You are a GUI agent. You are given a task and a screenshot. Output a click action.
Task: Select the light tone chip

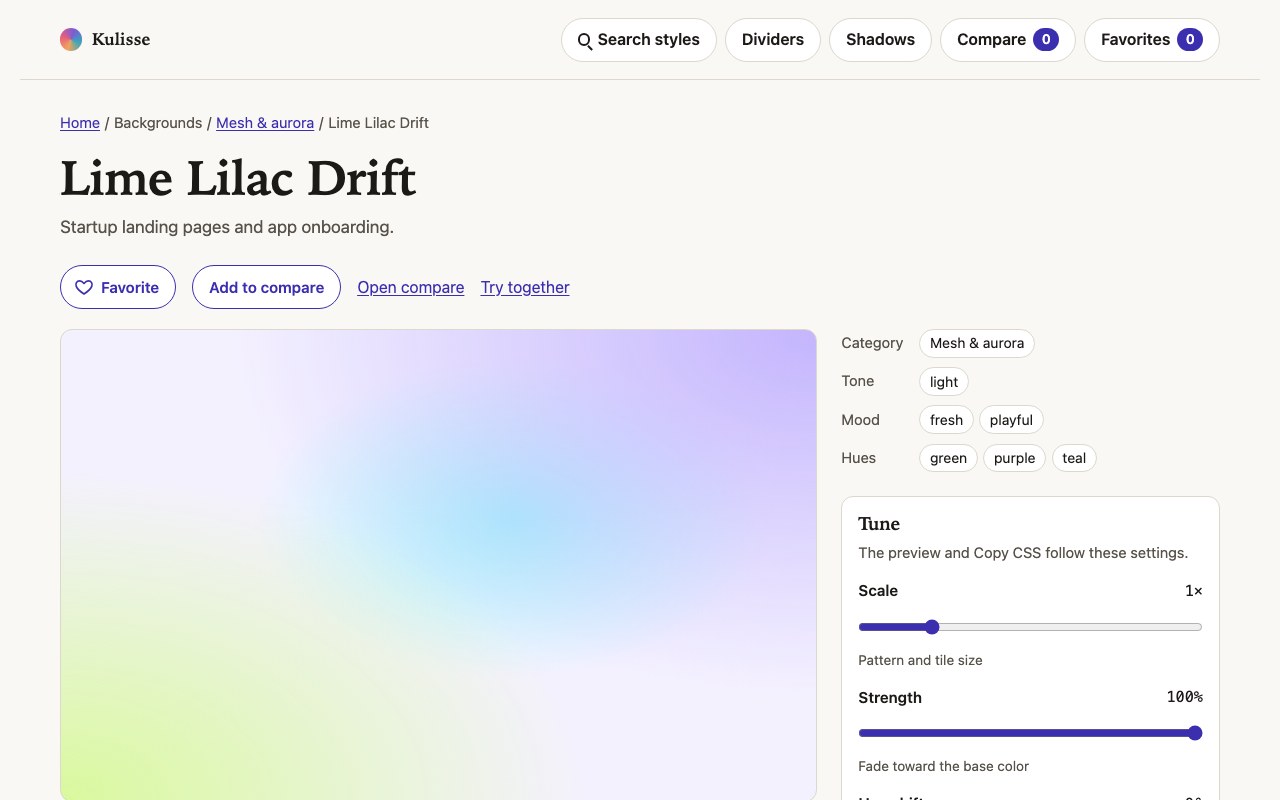pyautogui.click(x=944, y=382)
